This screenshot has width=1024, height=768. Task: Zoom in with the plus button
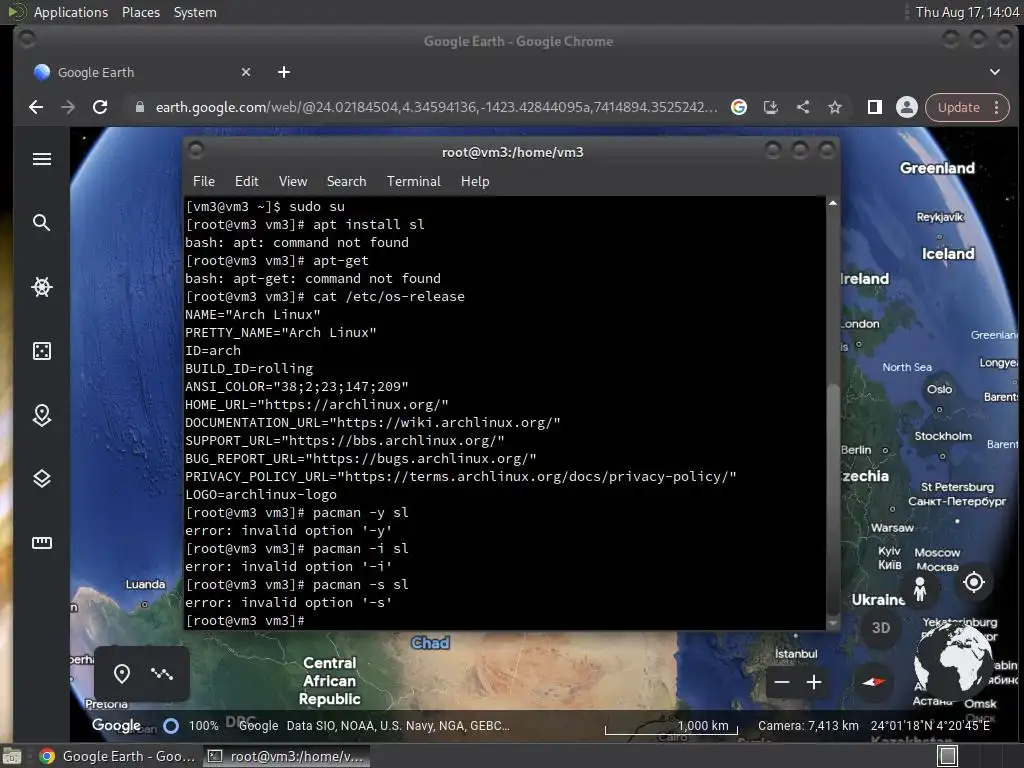[x=814, y=682]
